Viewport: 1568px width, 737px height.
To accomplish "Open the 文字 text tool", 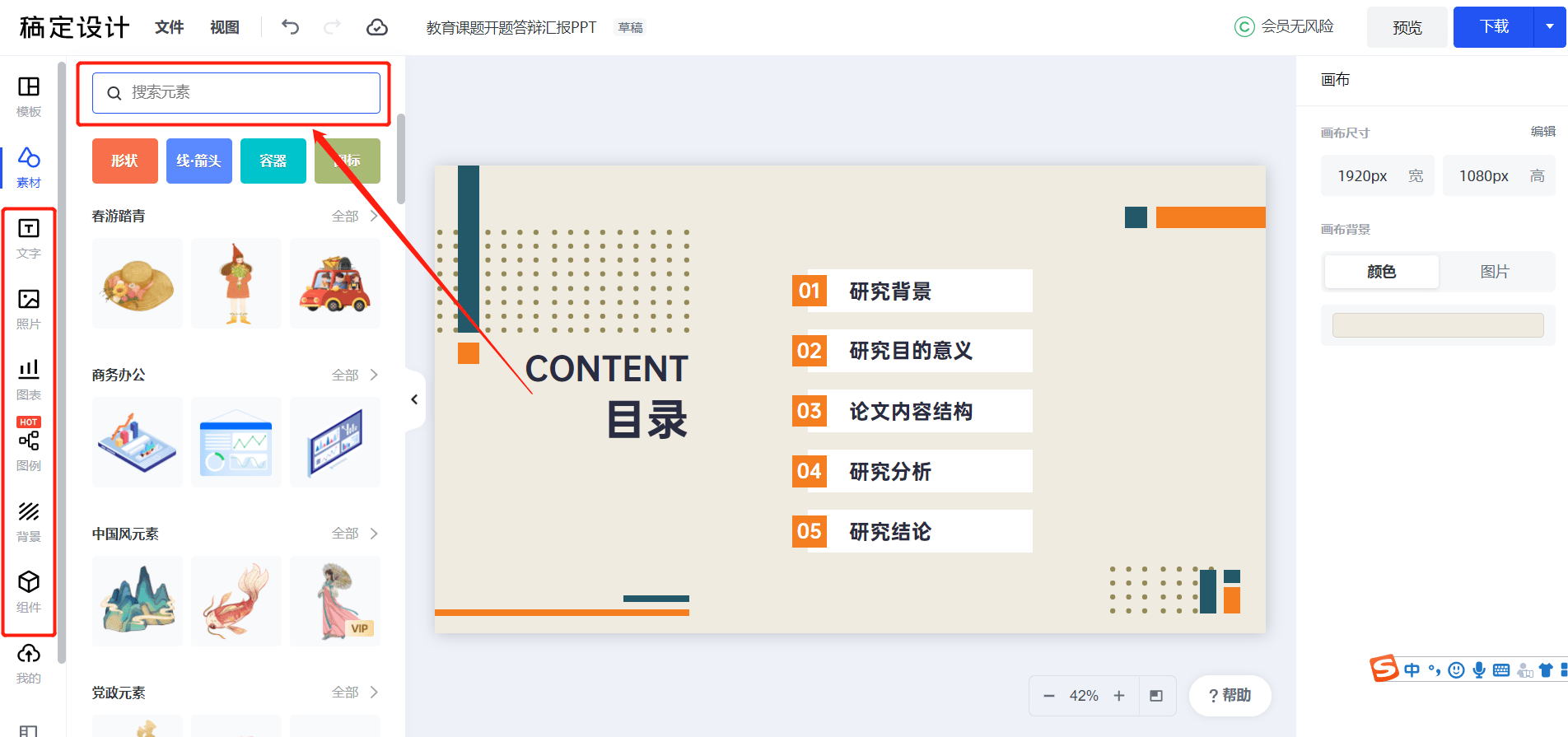I will (x=29, y=239).
